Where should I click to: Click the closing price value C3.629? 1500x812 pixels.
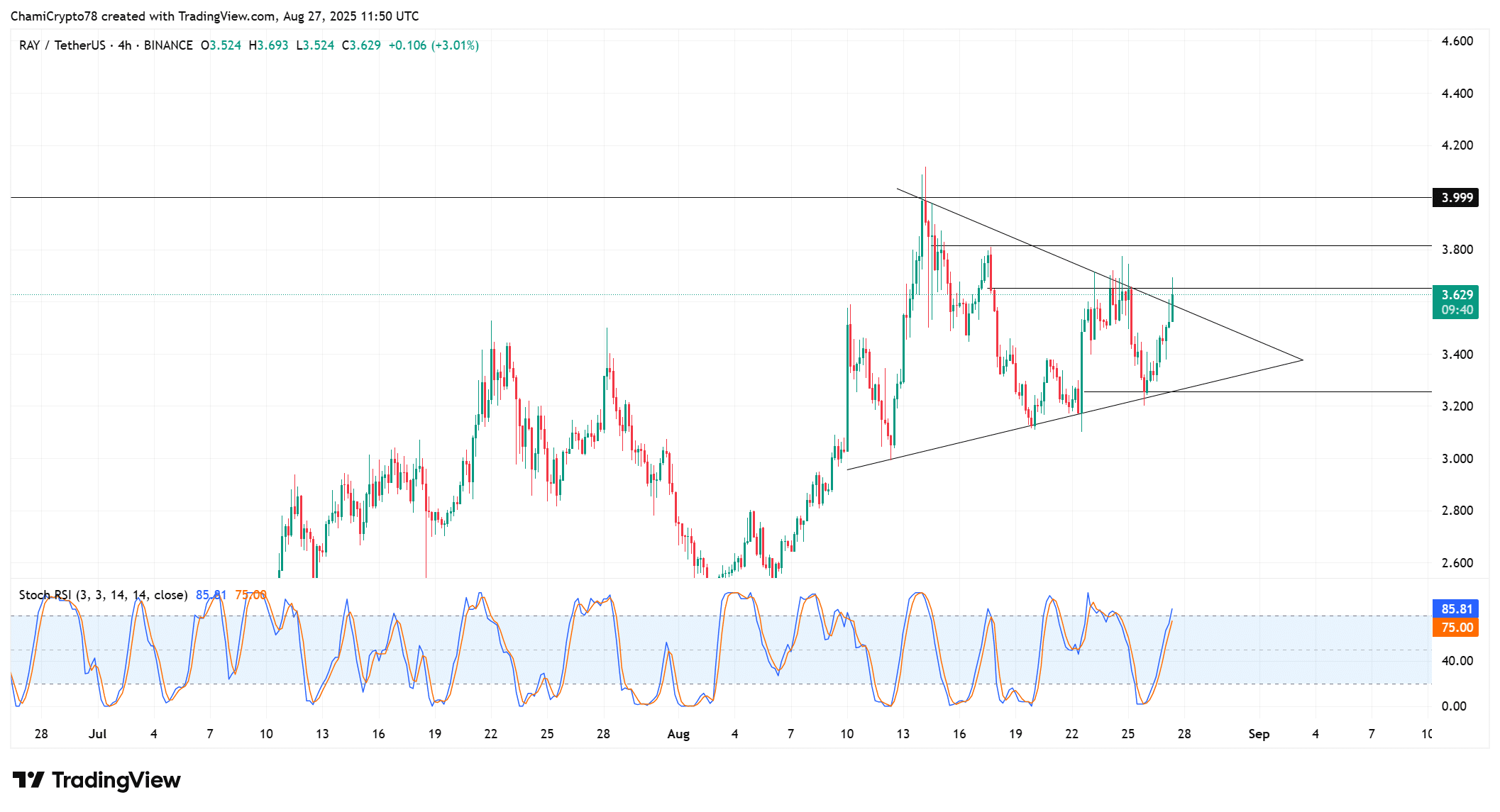(x=361, y=45)
